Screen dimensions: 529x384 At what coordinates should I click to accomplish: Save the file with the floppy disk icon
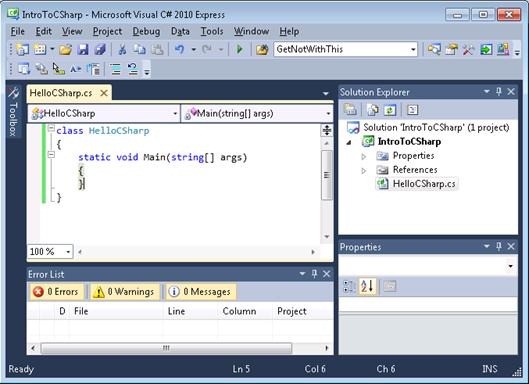(x=83, y=50)
